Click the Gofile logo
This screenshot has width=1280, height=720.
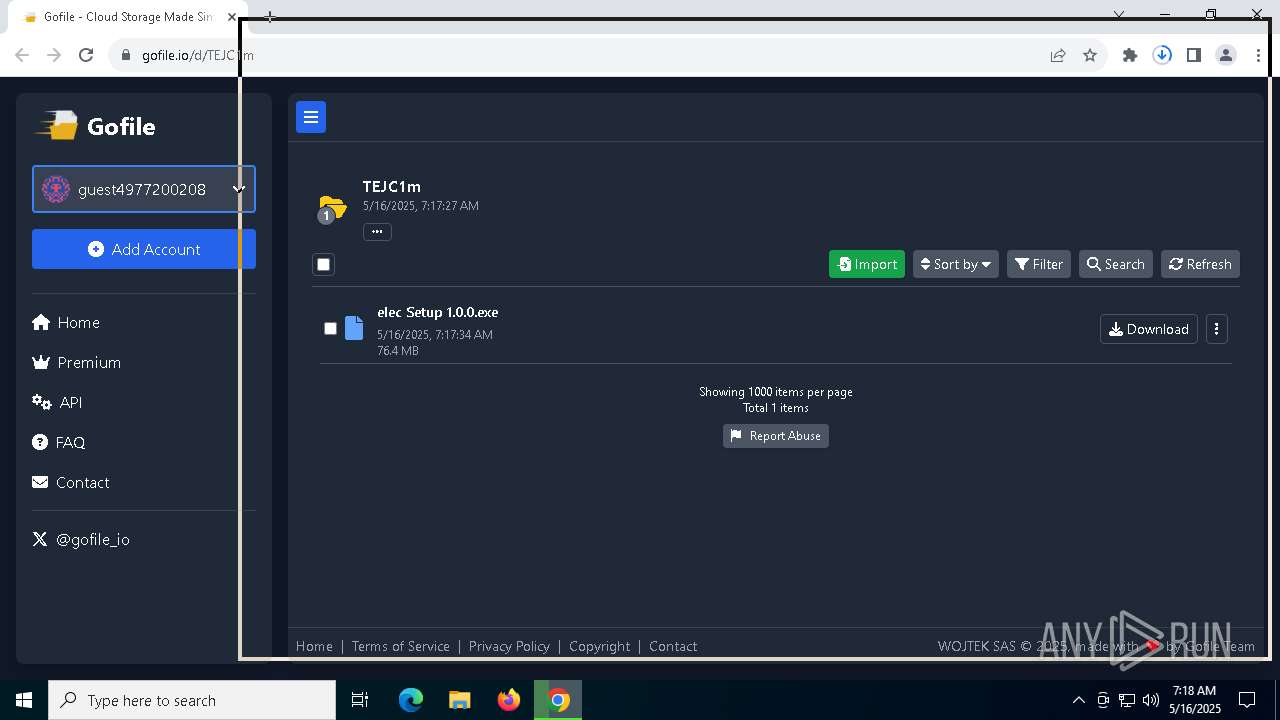pyautogui.click(x=96, y=126)
